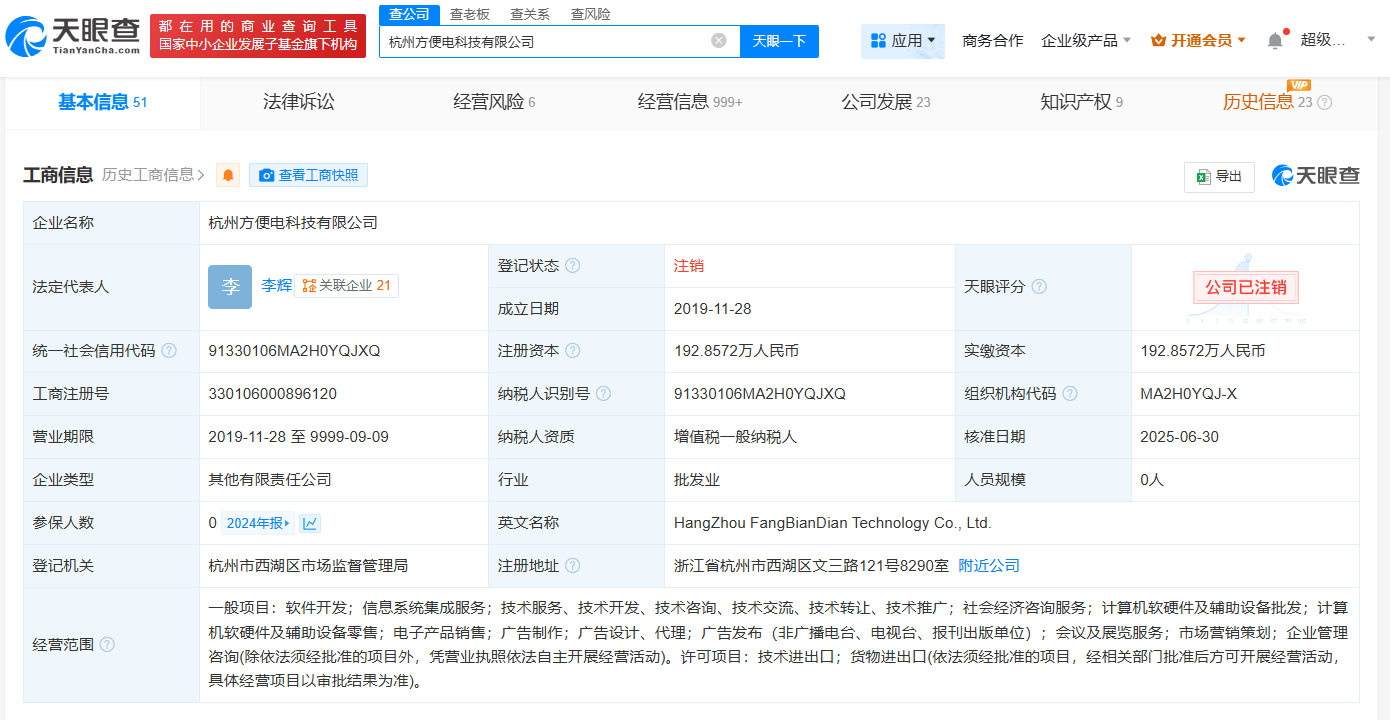Click the 商务合作 link
The image size is (1390, 720).
click(993, 41)
